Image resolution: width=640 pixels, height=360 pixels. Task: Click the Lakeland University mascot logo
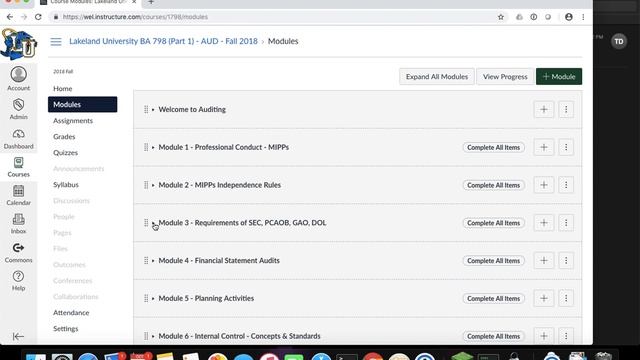[x=18, y=44]
